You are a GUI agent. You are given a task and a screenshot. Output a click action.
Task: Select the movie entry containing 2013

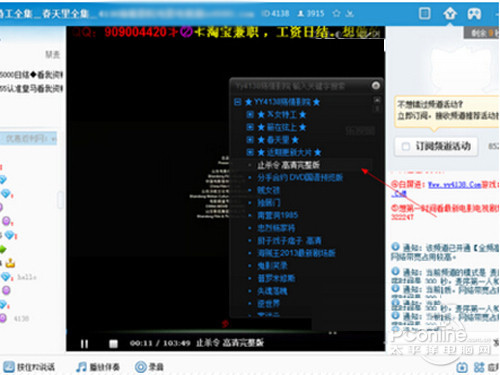pyautogui.click(x=296, y=253)
